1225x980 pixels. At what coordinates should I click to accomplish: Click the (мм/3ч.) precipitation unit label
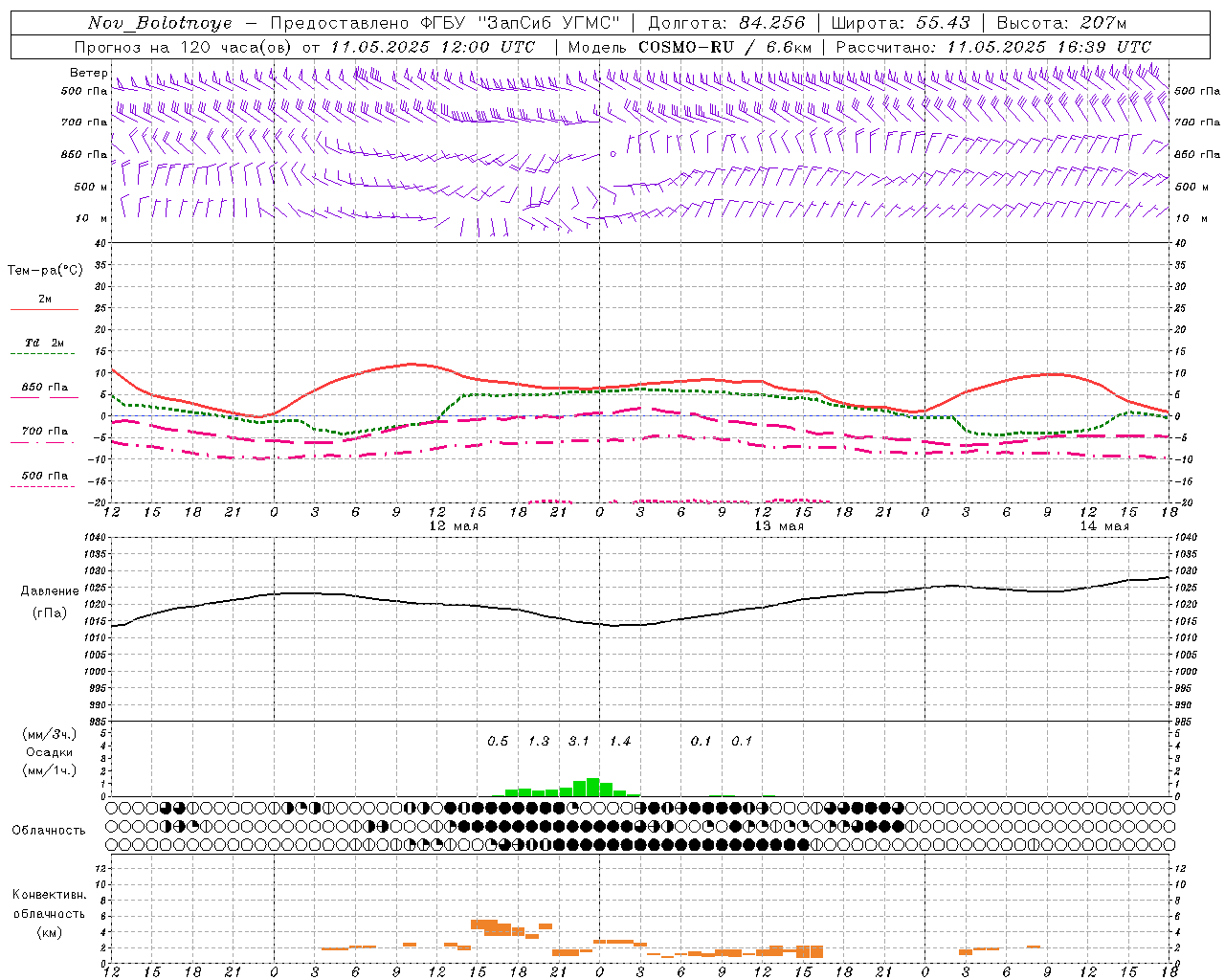(50, 734)
